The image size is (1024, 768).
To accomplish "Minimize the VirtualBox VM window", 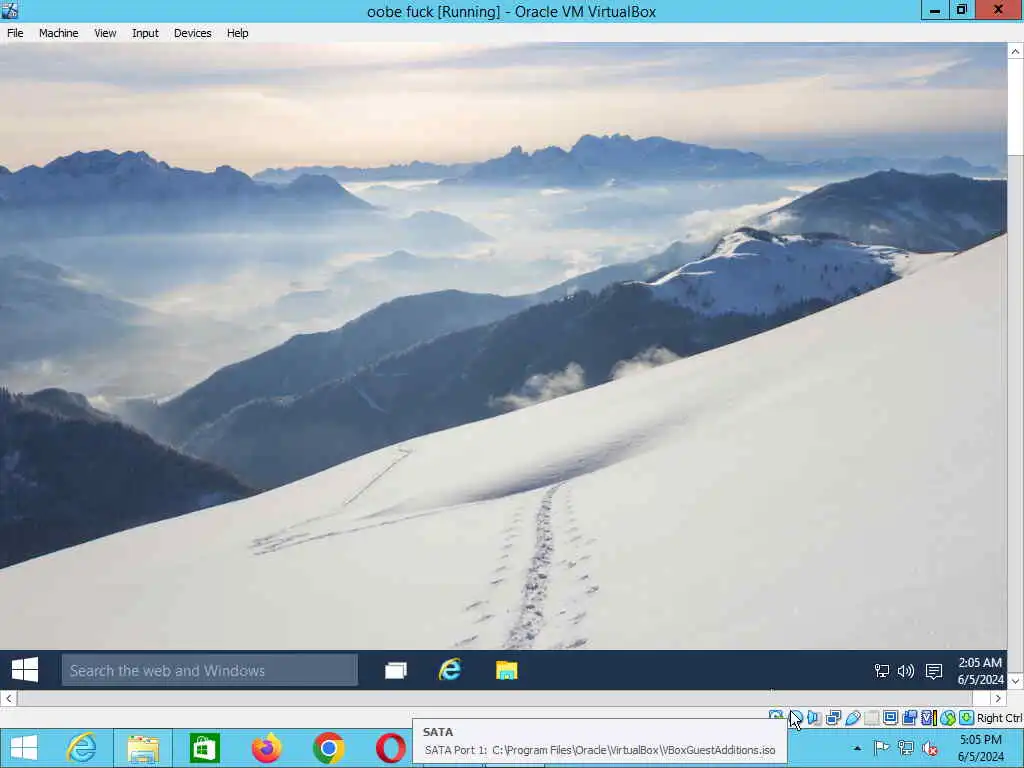I will pyautogui.click(x=935, y=10).
